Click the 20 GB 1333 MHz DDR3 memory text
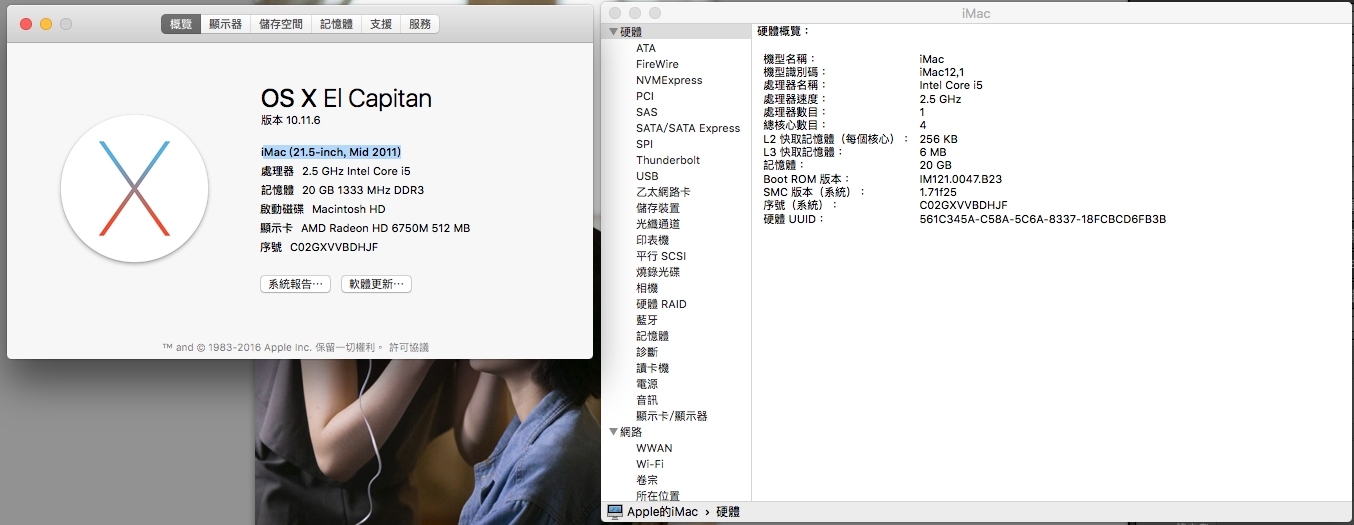 coord(363,190)
